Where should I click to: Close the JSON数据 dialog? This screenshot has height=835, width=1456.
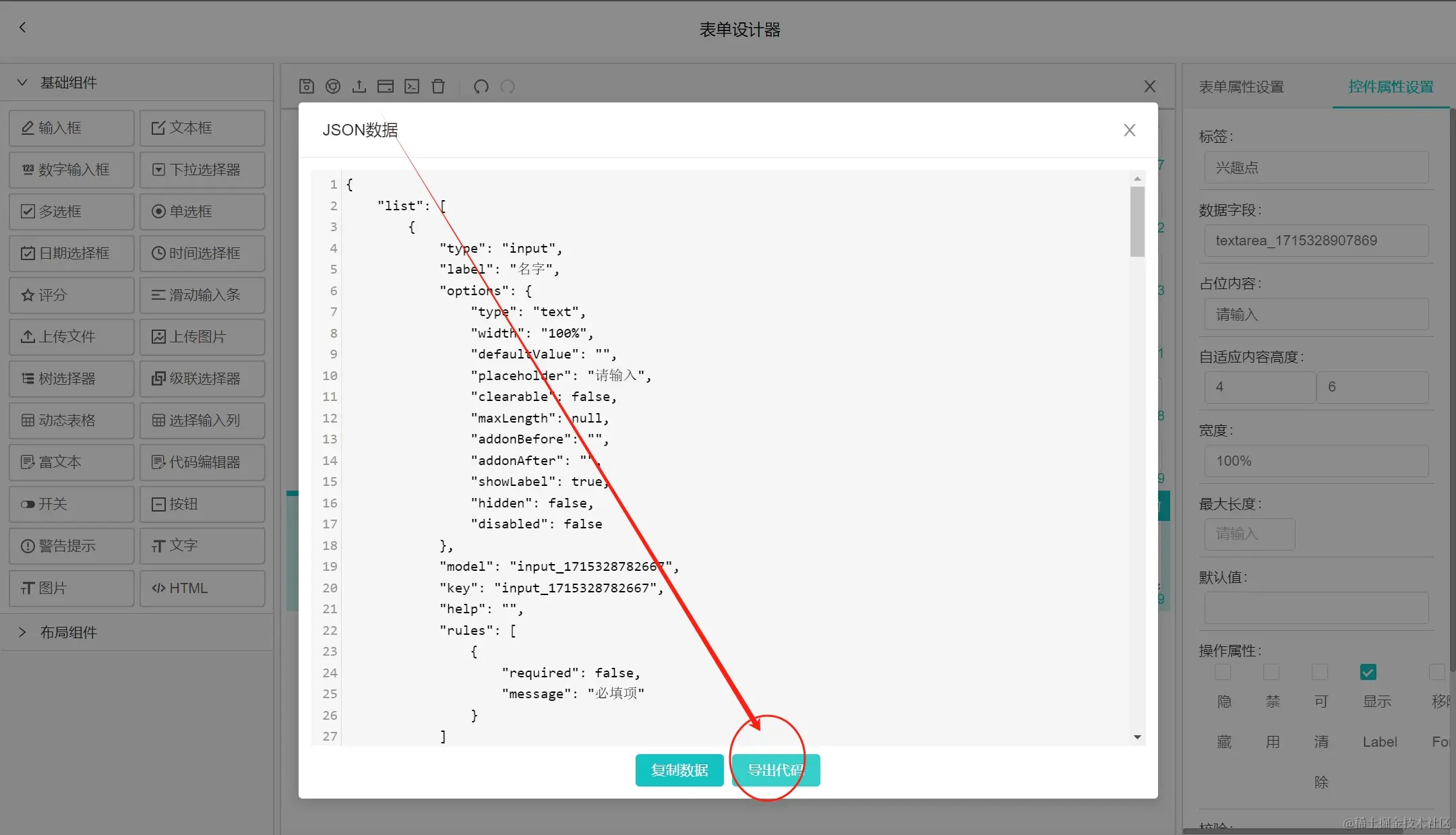coord(1130,130)
